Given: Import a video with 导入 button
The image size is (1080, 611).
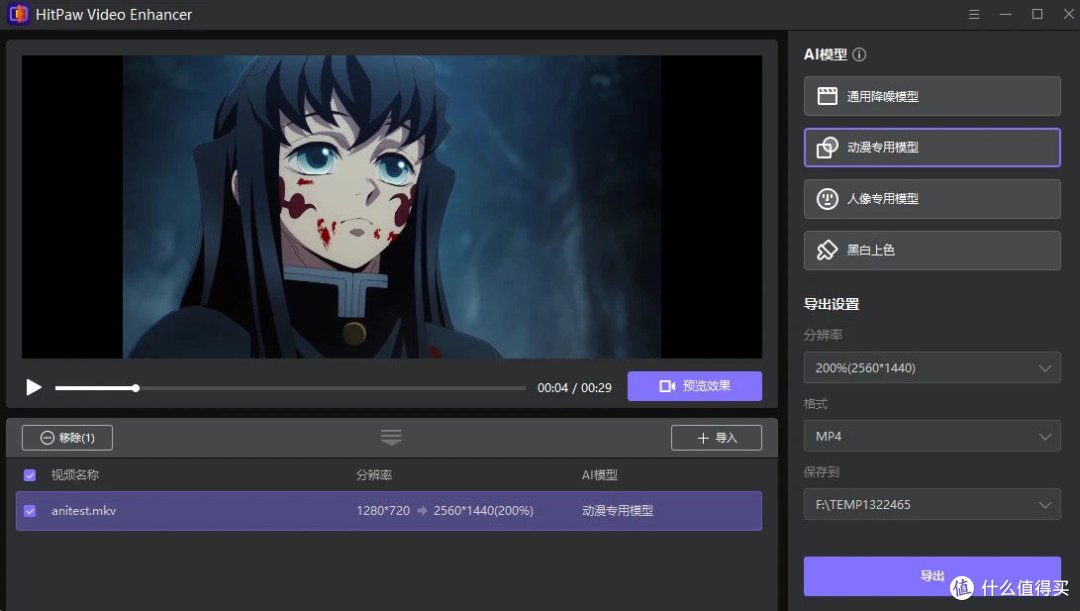Looking at the screenshot, I should tap(716, 437).
